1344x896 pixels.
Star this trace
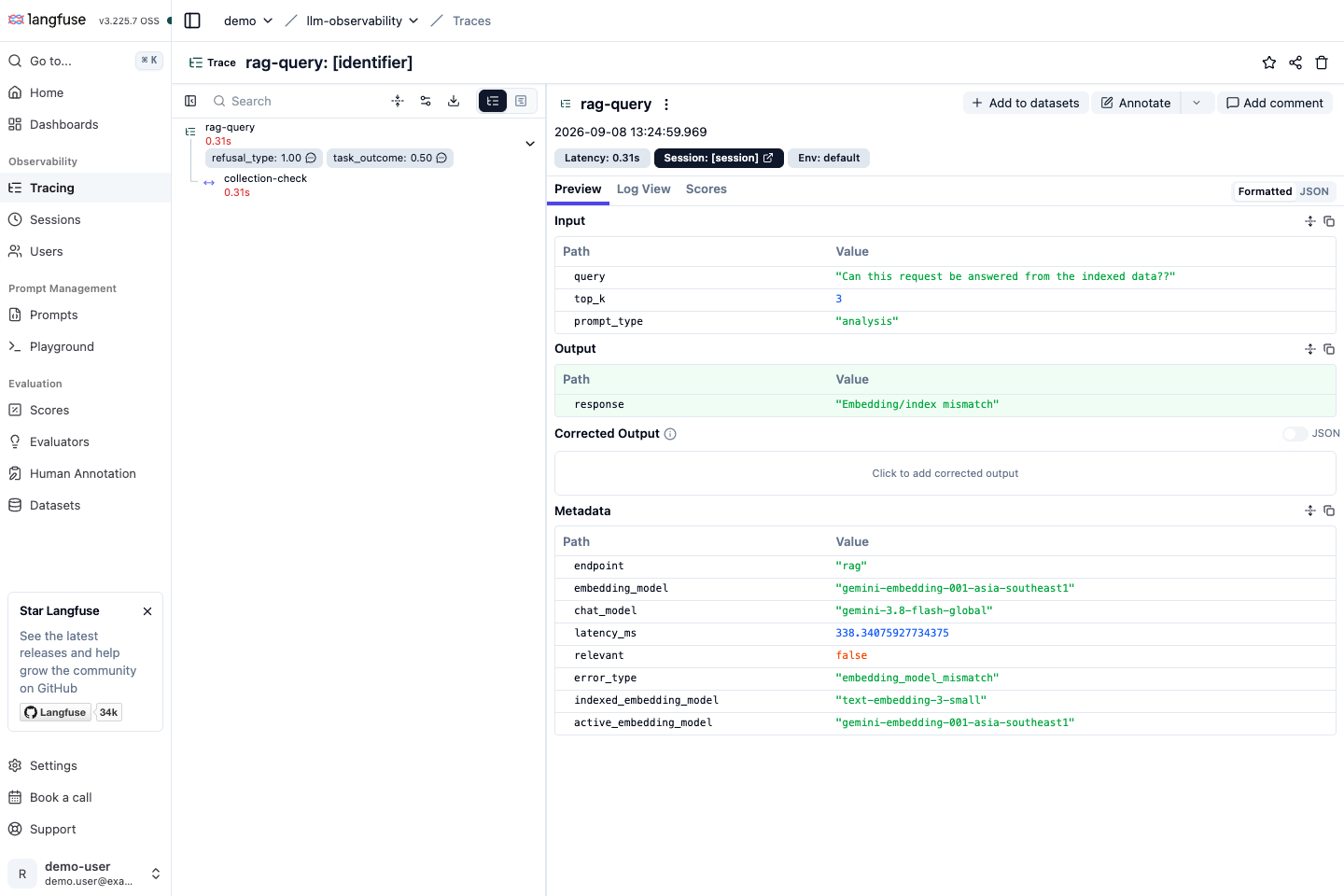[x=1269, y=63]
